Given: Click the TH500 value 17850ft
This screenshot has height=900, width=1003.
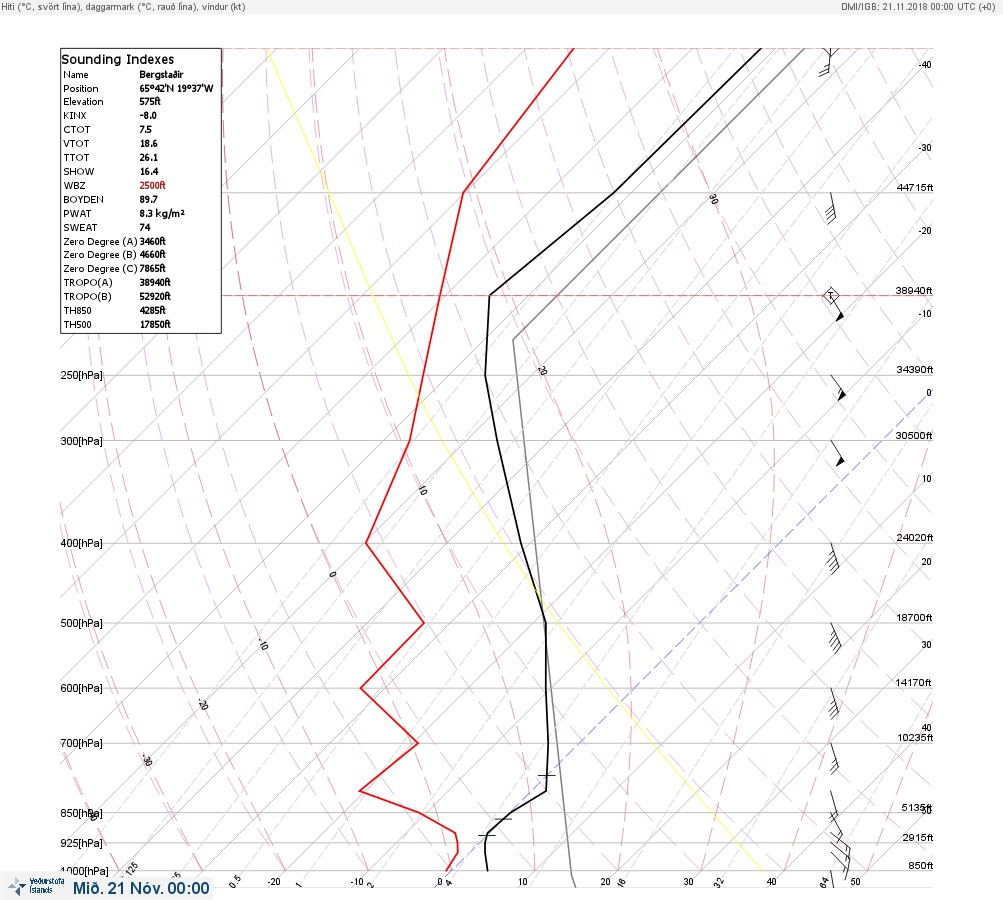Looking at the screenshot, I should [x=155, y=324].
